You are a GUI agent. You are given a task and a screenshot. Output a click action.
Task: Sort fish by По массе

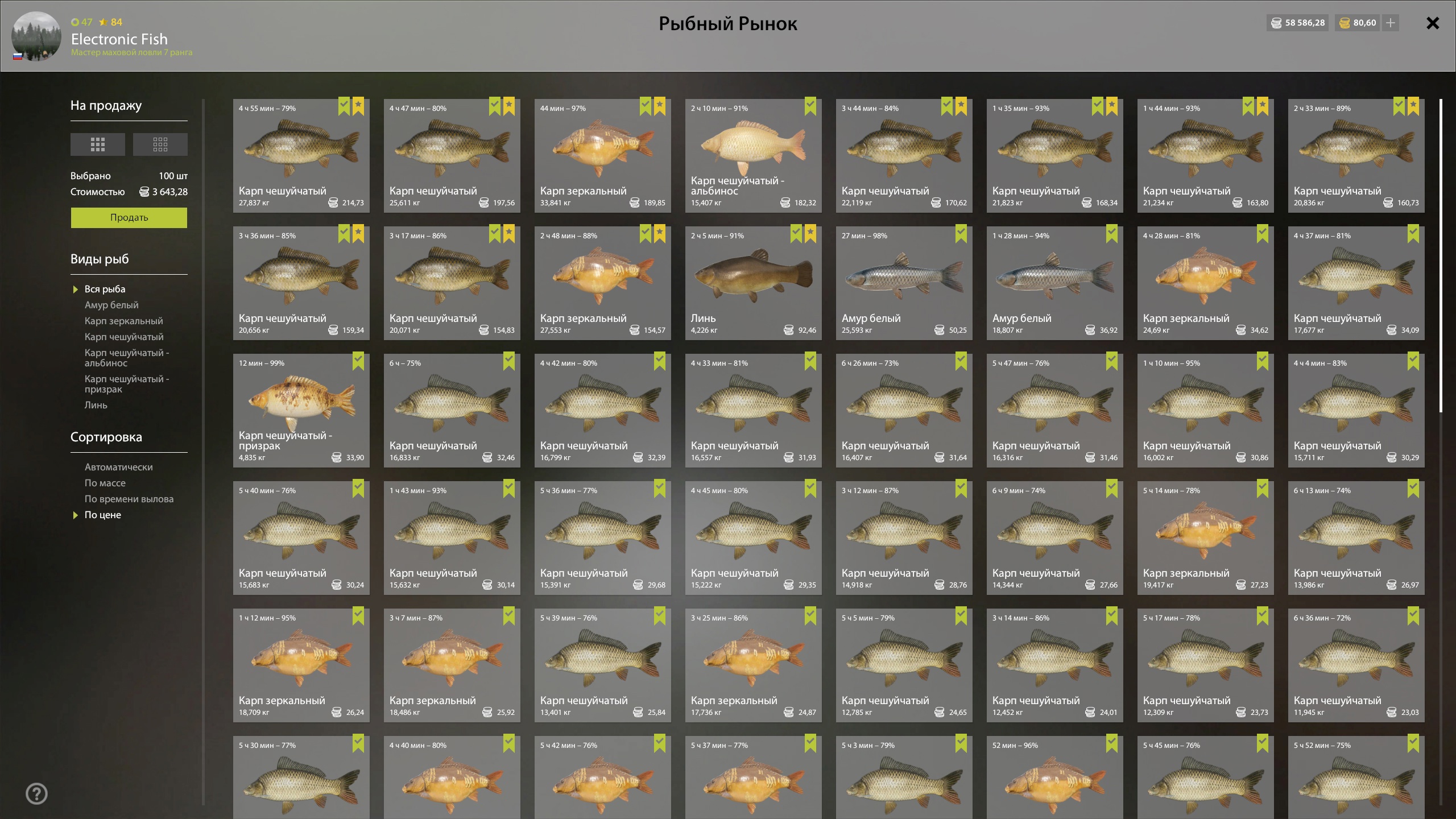click(105, 483)
